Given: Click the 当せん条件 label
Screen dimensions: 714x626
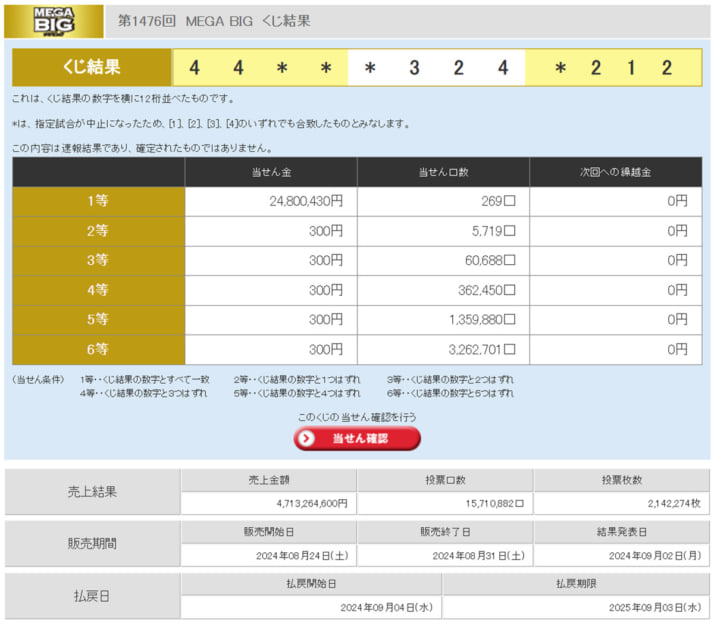Looking at the screenshot, I should pyautogui.click(x=38, y=380).
